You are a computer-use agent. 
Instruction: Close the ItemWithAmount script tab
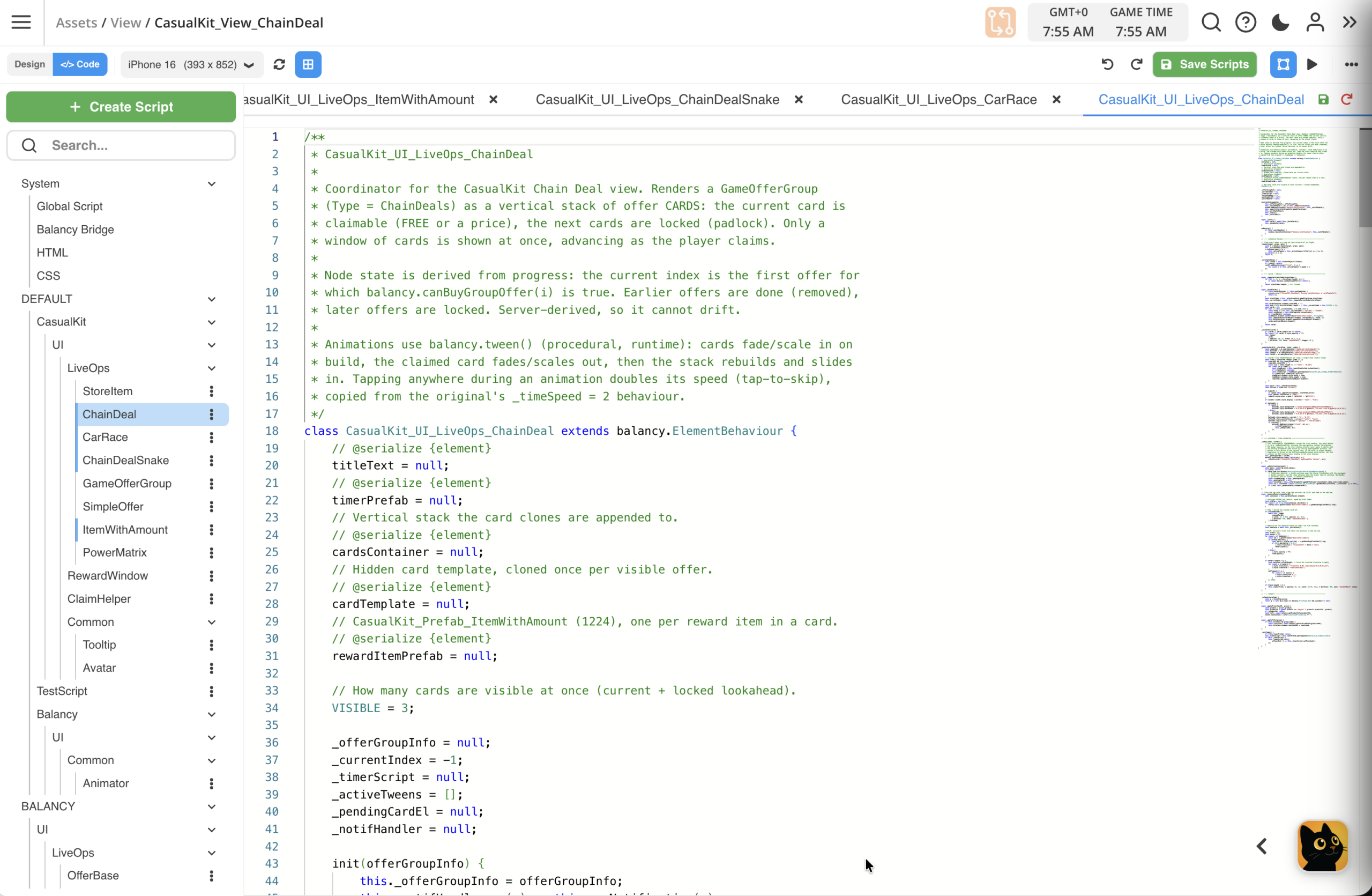click(494, 100)
